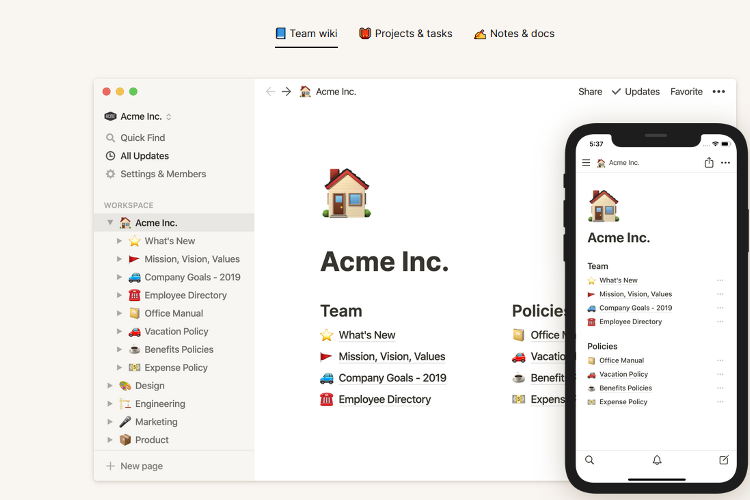Viewport: 750px width, 500px height.
Task: Open Expense Policy on the phone screen
Action: [x=623, y=402]
